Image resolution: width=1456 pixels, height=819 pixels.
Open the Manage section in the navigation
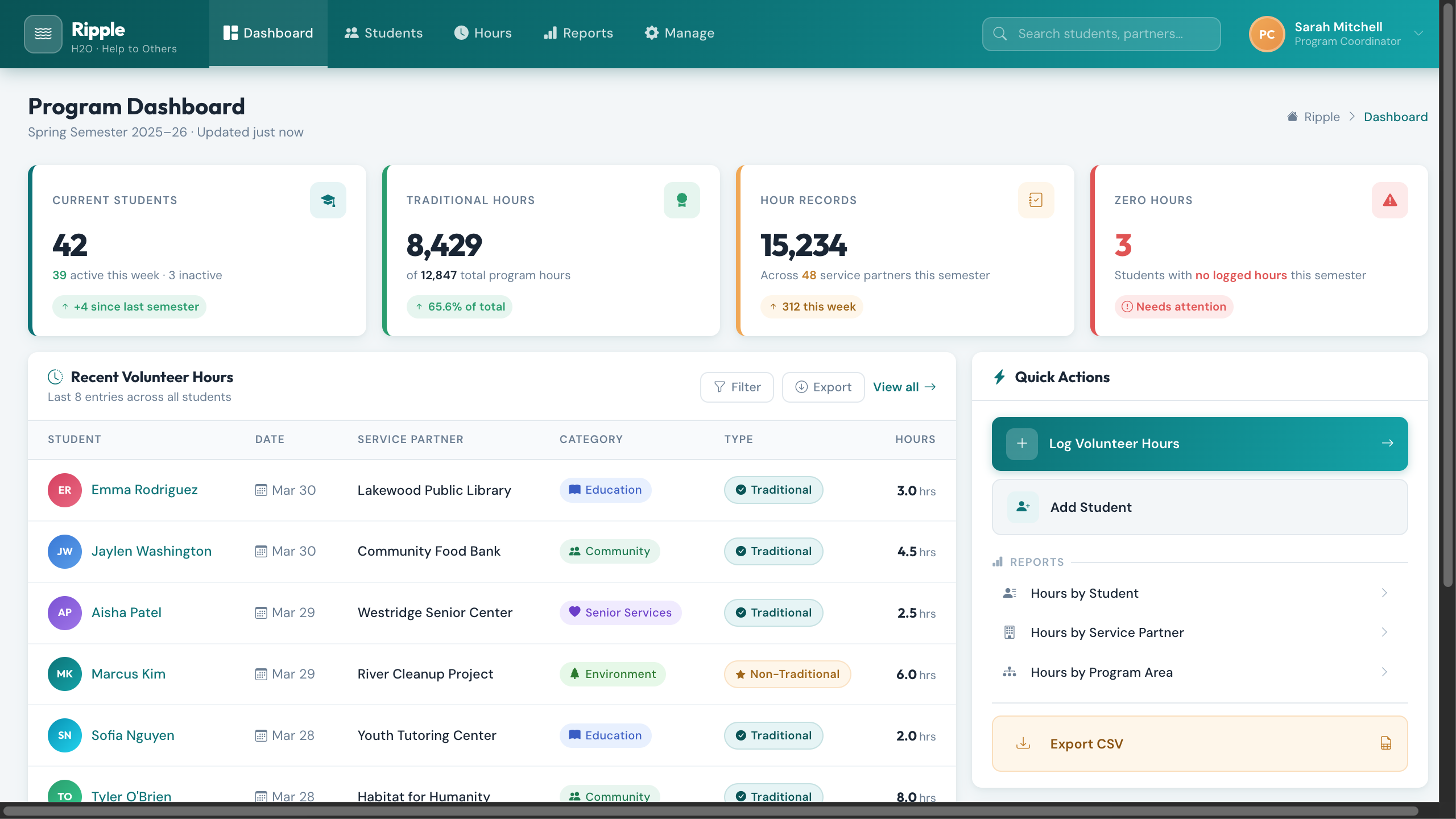(x=679, y=33)
